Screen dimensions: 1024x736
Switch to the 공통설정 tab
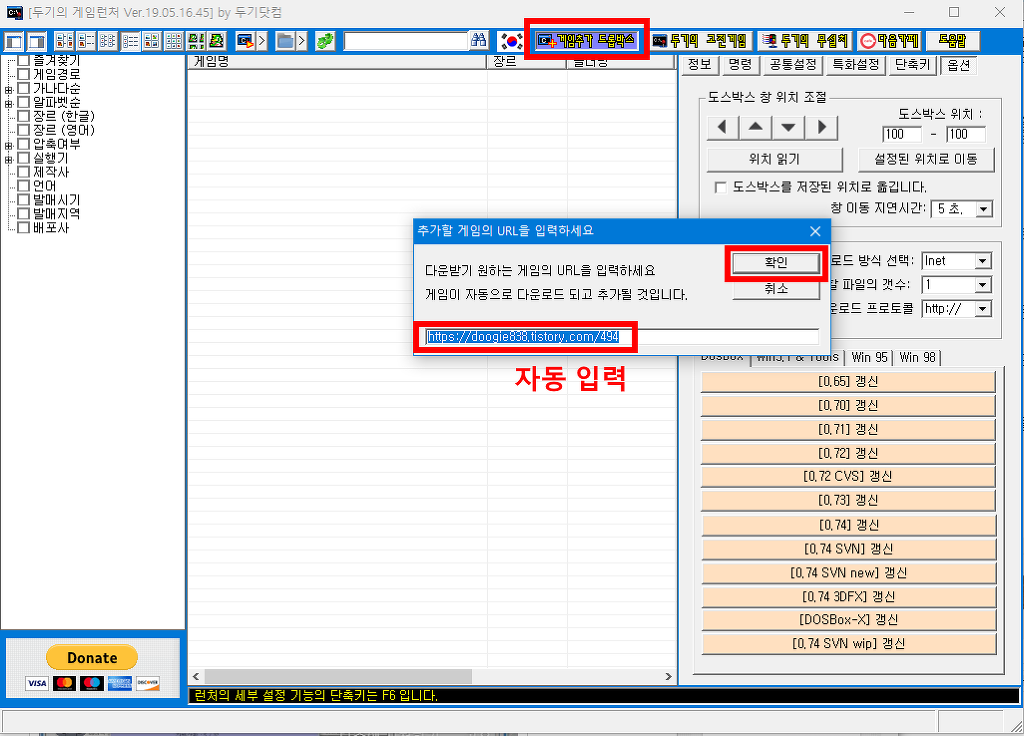click(792, 65)
